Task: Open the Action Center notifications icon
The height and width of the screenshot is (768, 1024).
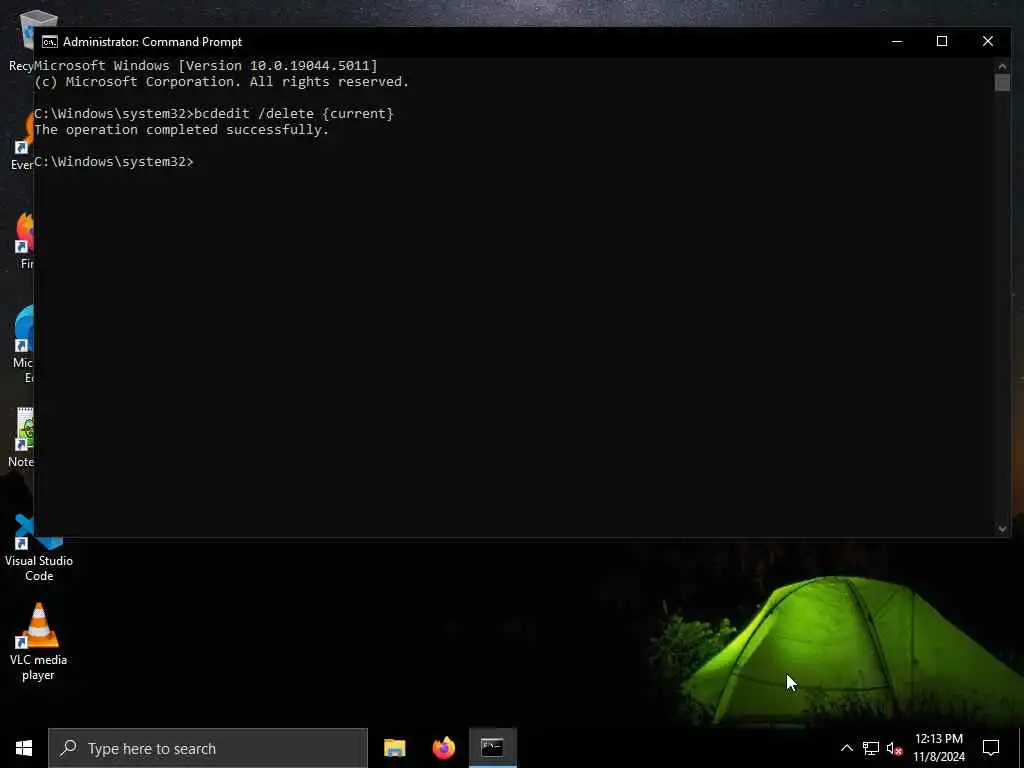Action: (x=991, y=748)
